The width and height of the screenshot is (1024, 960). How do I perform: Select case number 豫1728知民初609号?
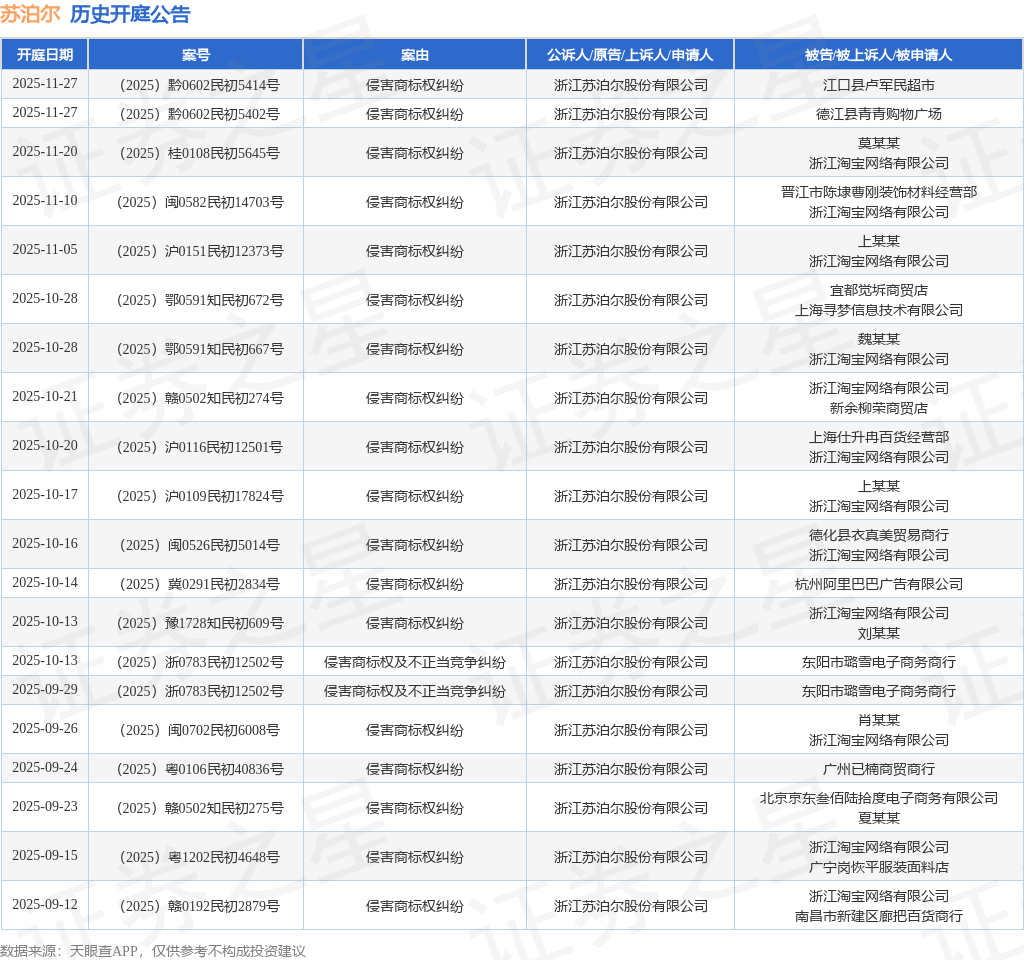tap(200, 623)
